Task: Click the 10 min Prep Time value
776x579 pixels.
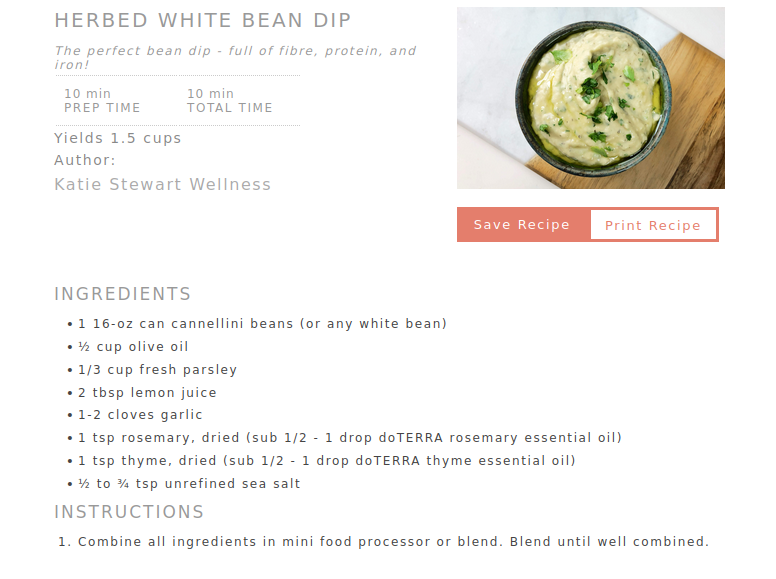Action: click(87, 94)
